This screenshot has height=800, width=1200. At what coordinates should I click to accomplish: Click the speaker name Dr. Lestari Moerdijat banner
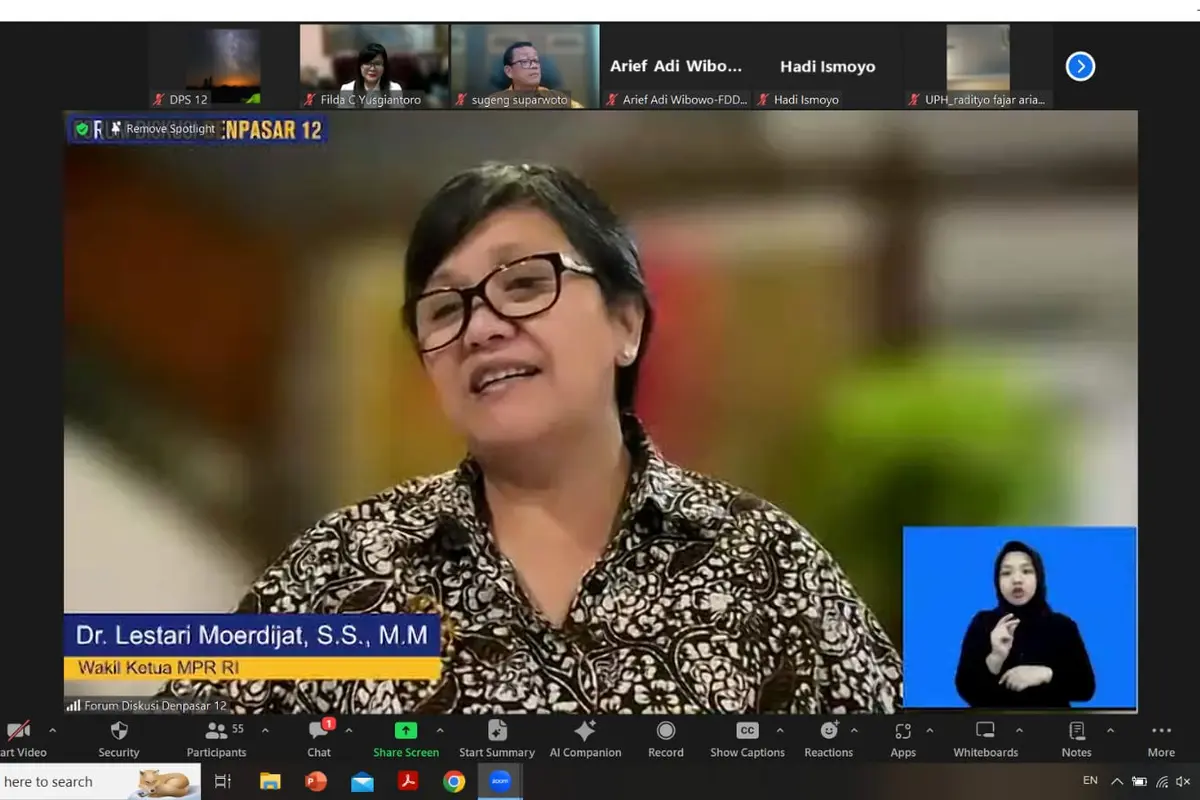(252, 635)
